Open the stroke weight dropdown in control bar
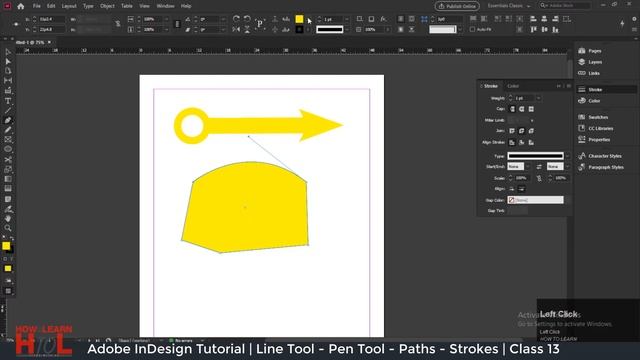This screenshot has width=640, height=360. coord(347,19)
